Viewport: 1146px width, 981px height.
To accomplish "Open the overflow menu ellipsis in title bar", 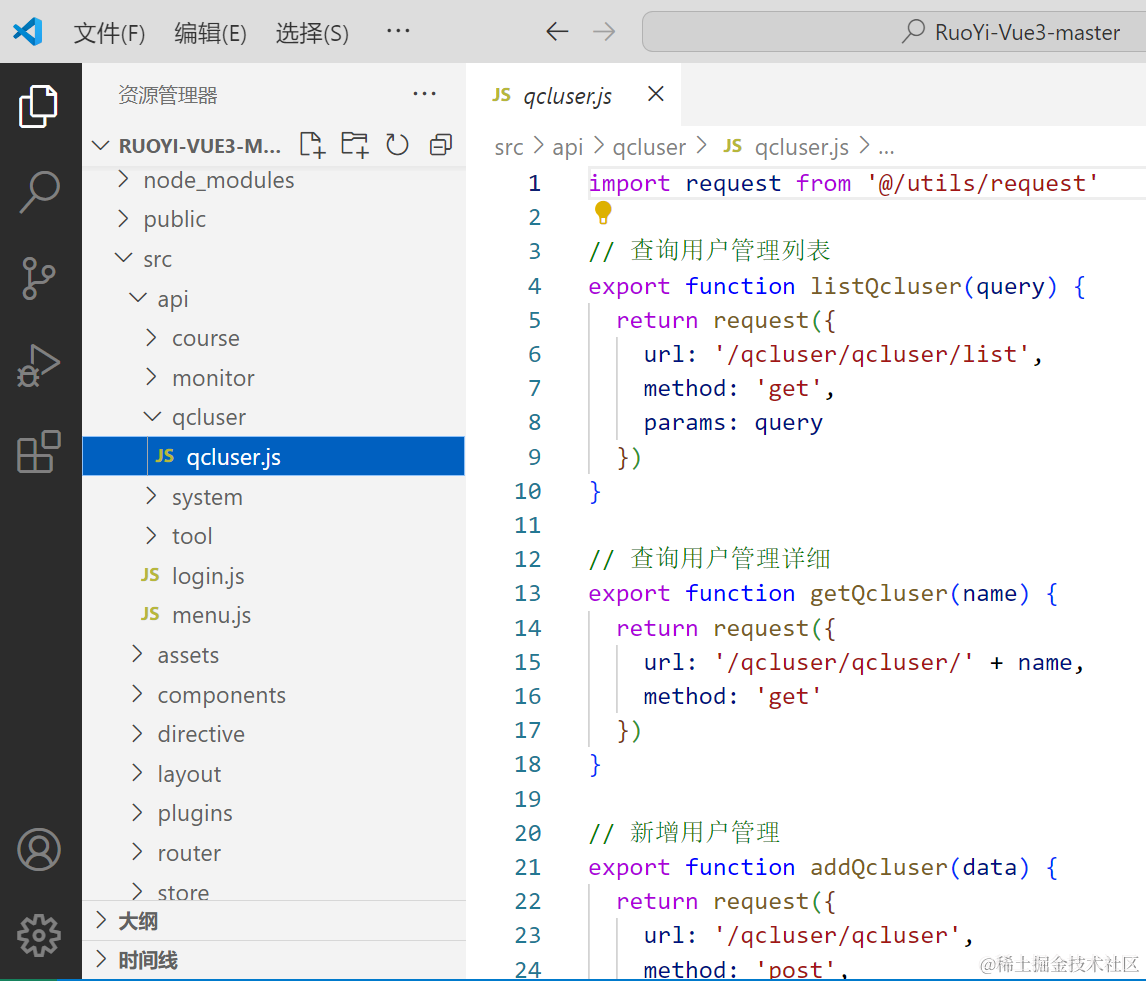I will pyautogui.click(x=398, y=31).
